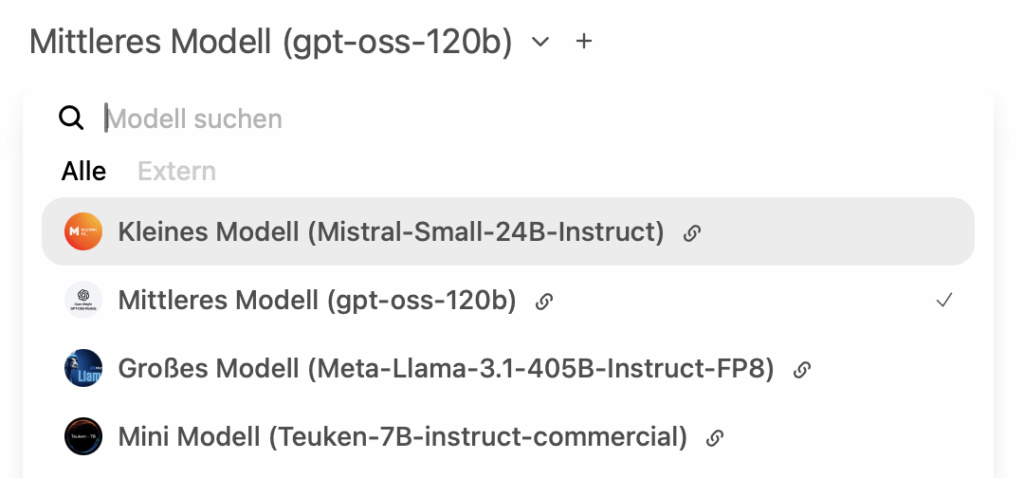Image resolution: width=1024 pixels, height=478 pixels.
Task: Click the OpenAI gpt-oss model avatar
Action: click(x=83, y=300)
